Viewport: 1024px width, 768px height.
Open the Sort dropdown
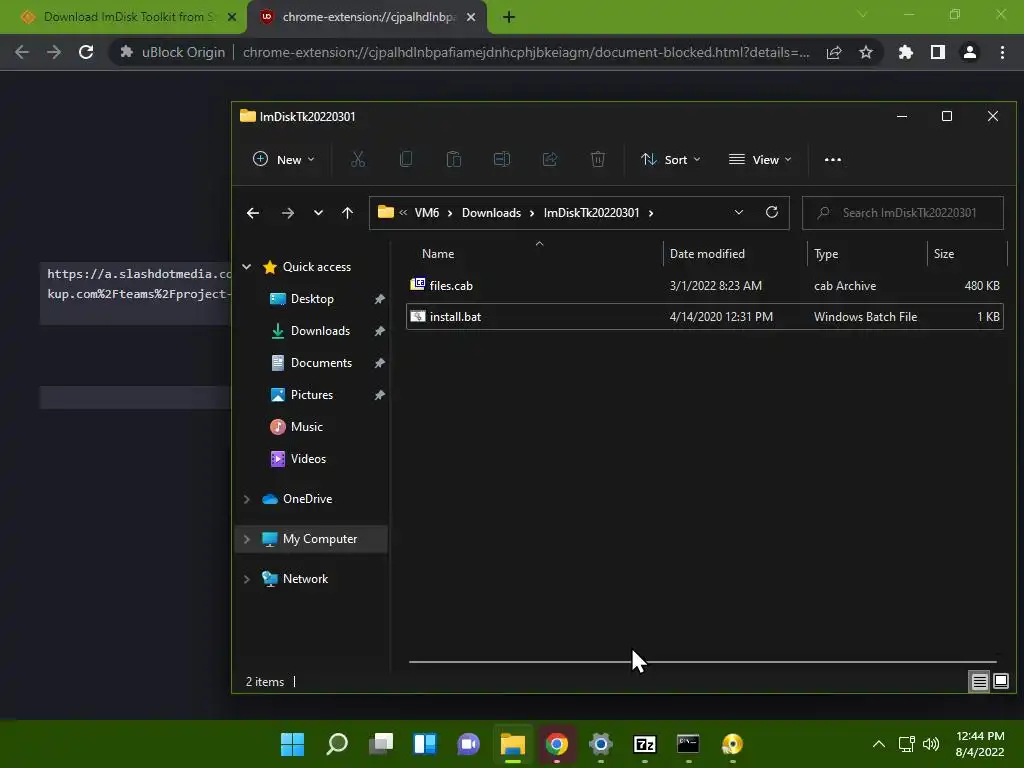pyautogui.click(x=671, y=159)
